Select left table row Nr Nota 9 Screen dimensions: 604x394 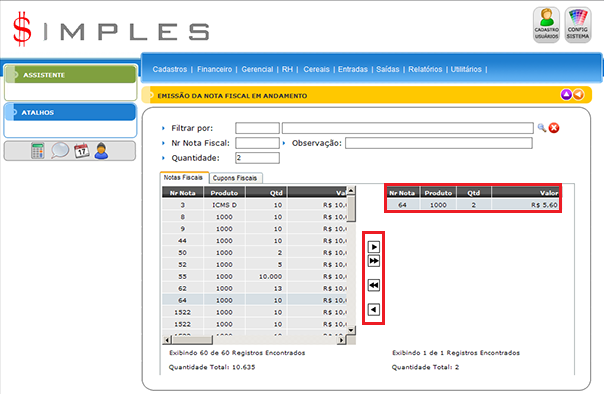(255, 229)
